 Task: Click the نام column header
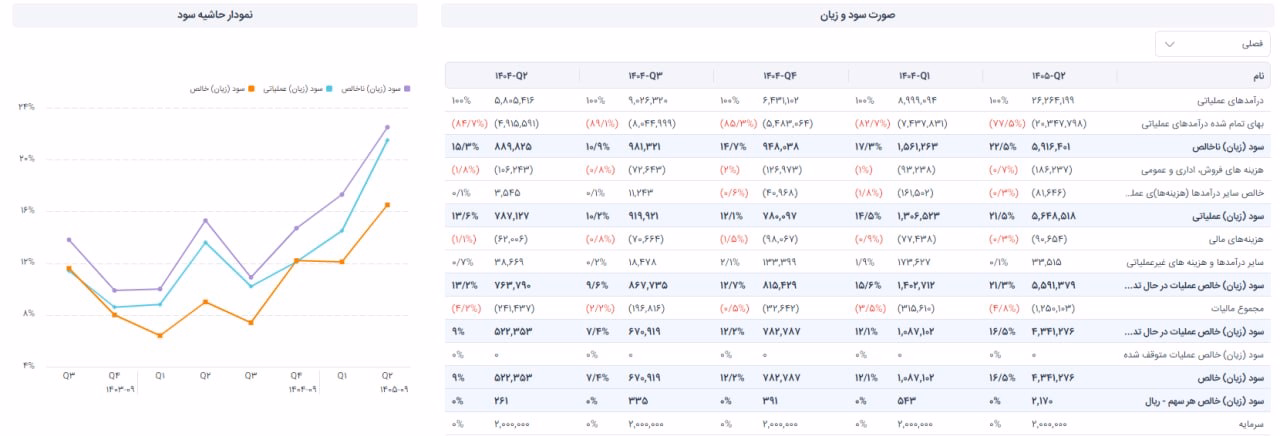coord(1258,76)
